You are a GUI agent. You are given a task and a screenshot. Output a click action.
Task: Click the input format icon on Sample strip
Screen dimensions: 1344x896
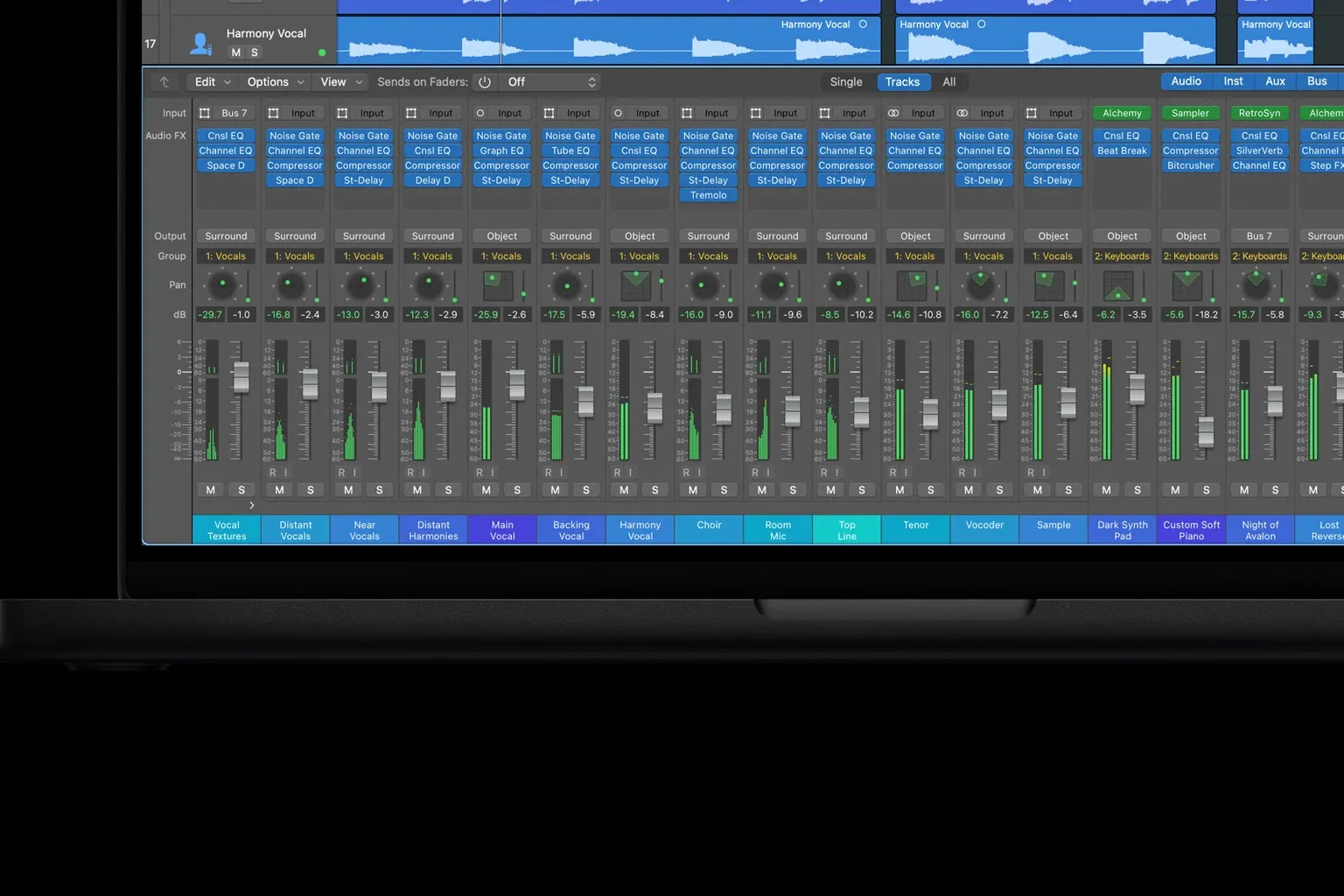pyautogui.click(x=1032, y=113)
